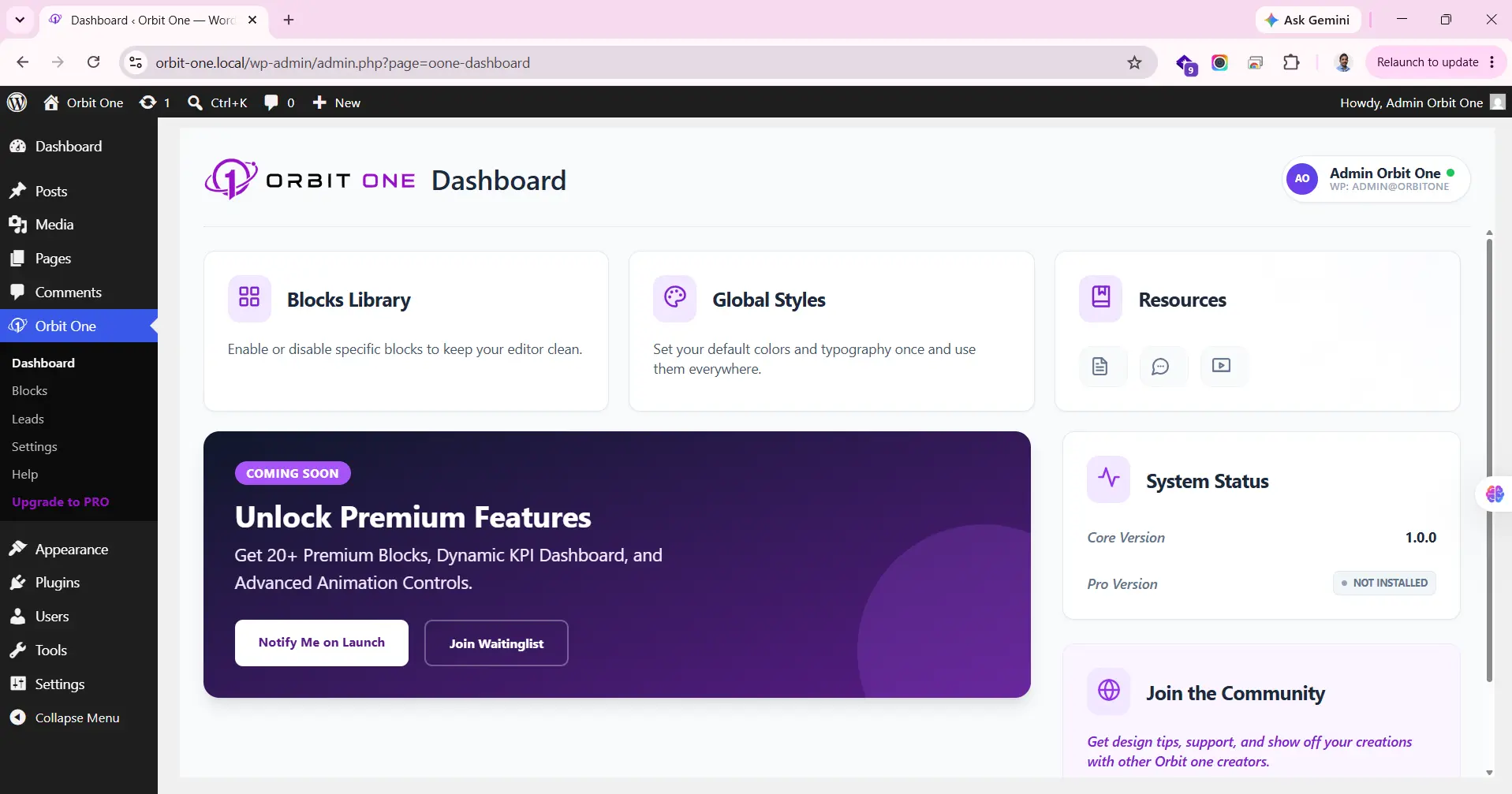Click Relaunch to update button
Screen dimensions: 1512x794
pyautogui.click(x=1428, y=62)
